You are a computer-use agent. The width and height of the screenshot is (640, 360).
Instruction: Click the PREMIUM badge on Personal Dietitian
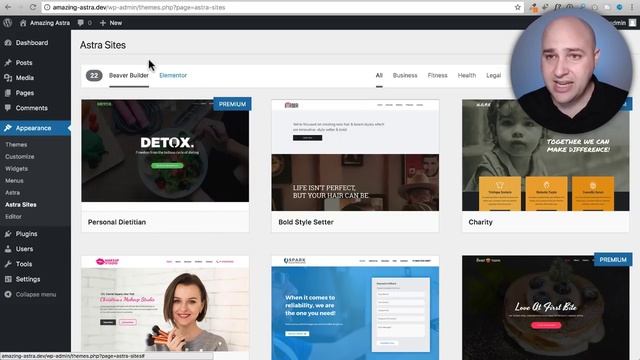pyautogui.click(x=232, y=104)
